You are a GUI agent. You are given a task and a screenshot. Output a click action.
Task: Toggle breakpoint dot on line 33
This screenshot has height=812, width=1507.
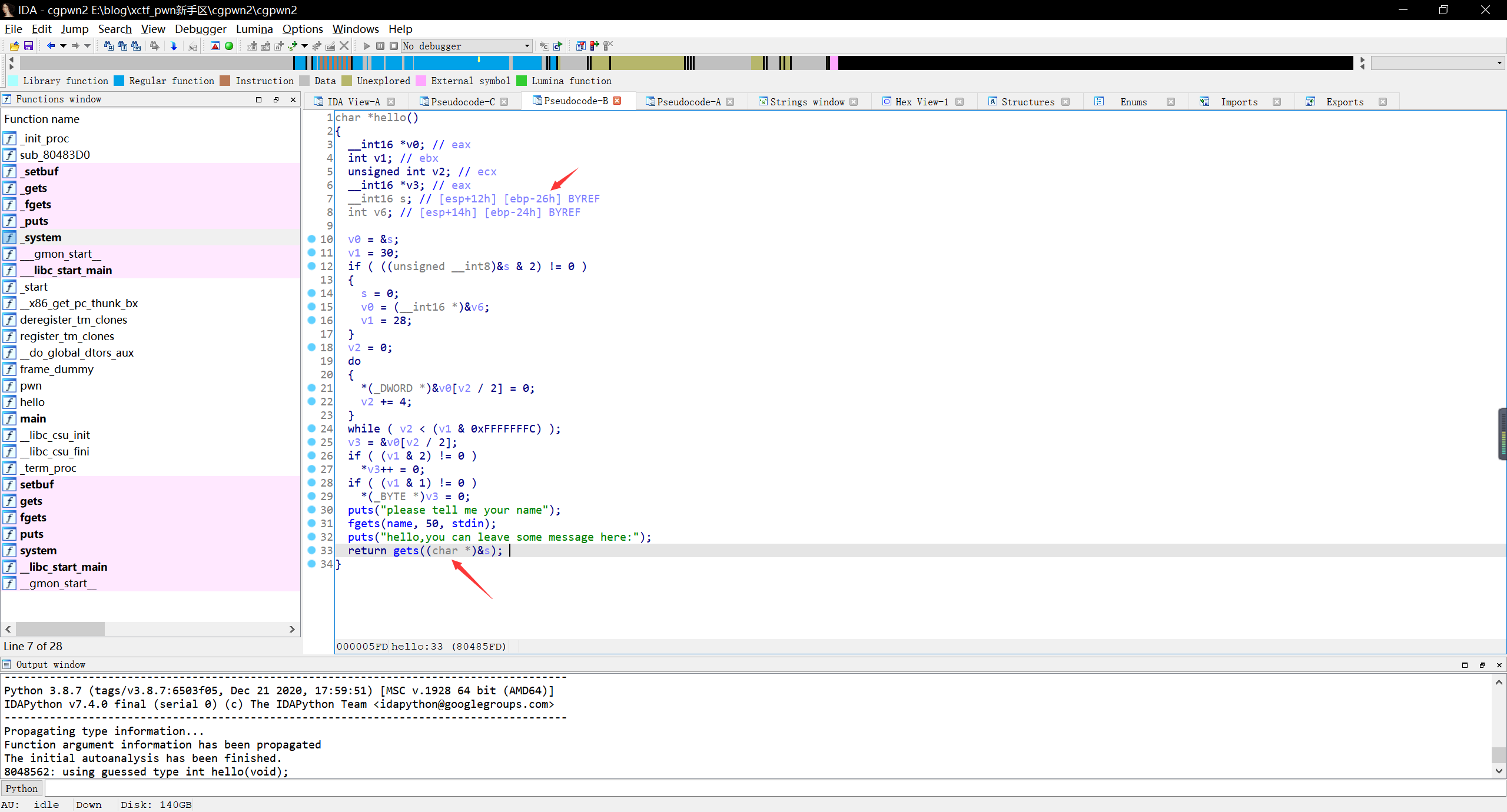[311, 550]
